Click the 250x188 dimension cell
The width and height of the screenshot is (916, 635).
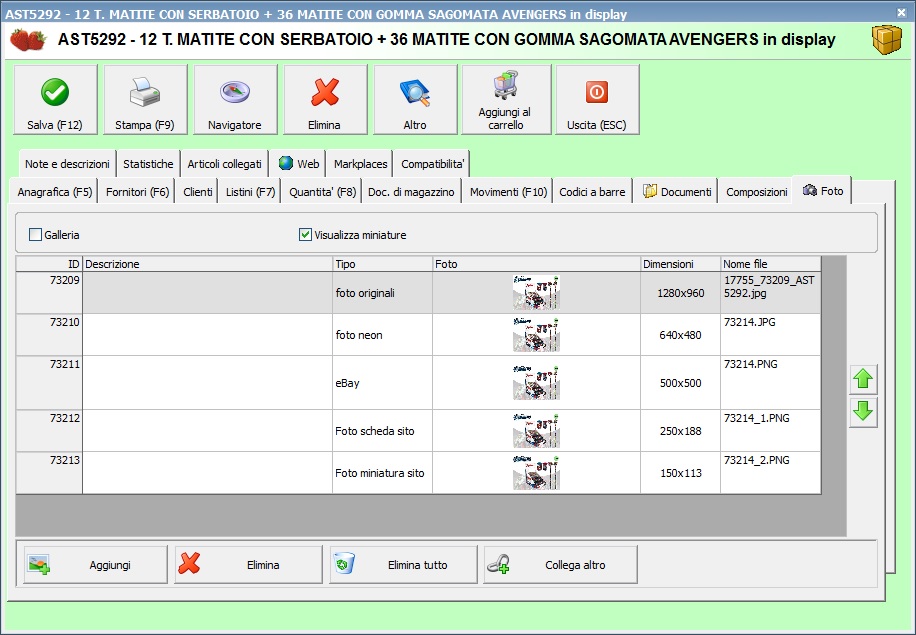[681, 431]
